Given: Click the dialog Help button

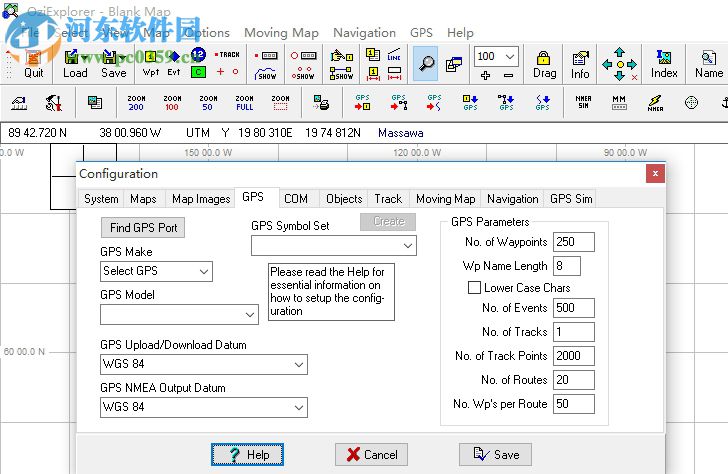Looking at the screenshot, I should coord(247,455).
